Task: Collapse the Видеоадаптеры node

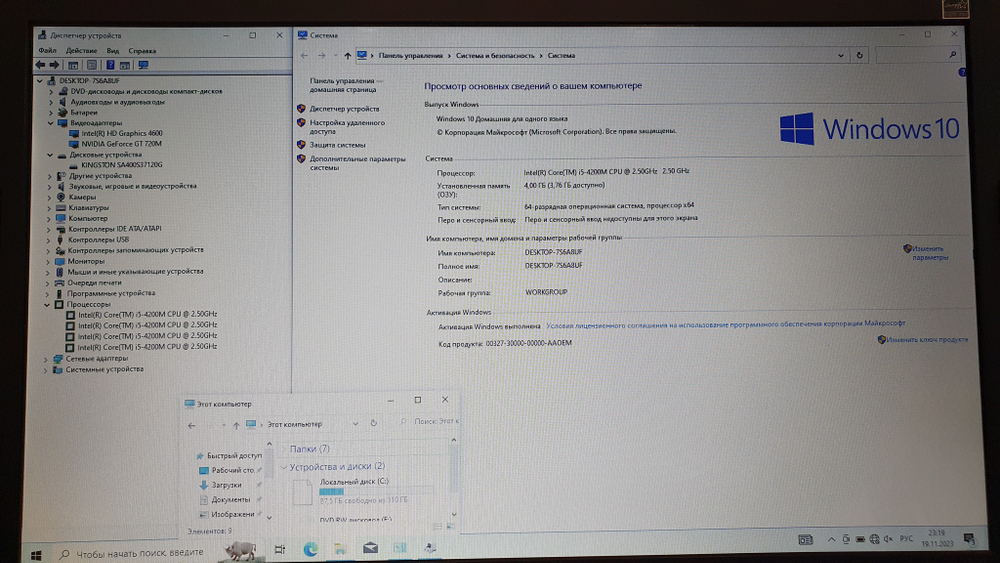Action: point(50,123)
